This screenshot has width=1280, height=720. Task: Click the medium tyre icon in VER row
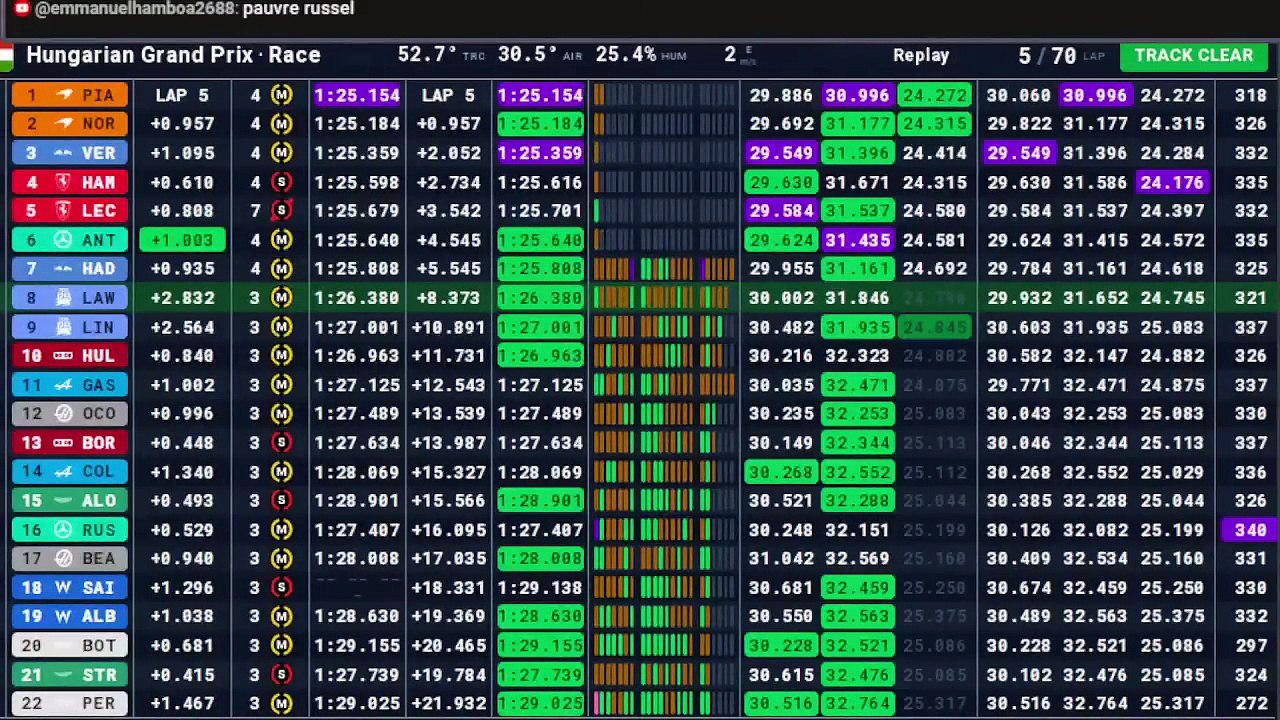point(282,153)
